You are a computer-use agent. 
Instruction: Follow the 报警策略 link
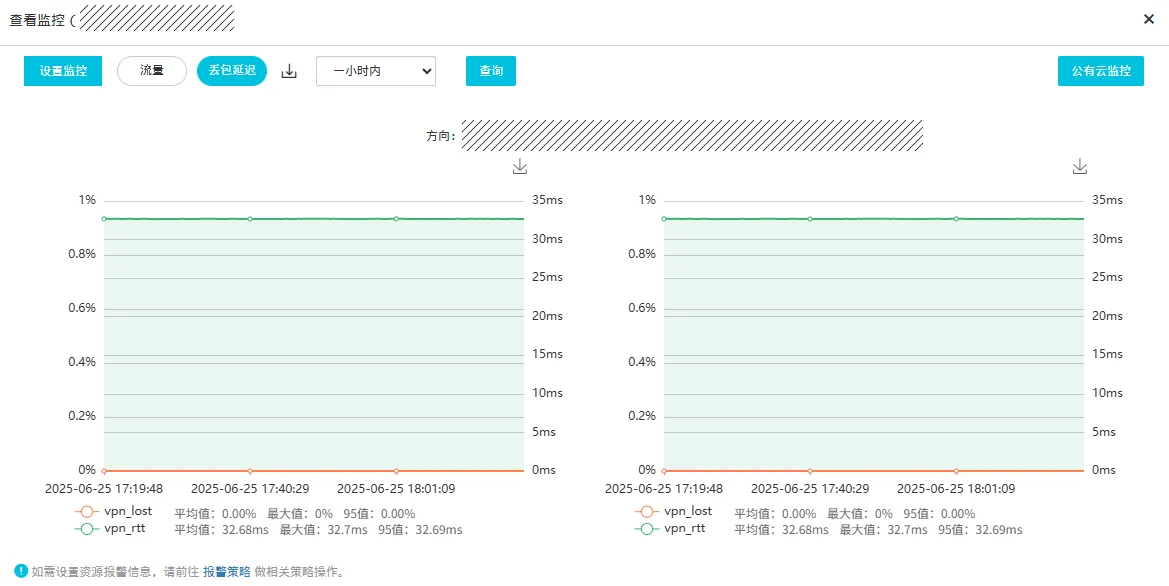(x=227, y=572)
